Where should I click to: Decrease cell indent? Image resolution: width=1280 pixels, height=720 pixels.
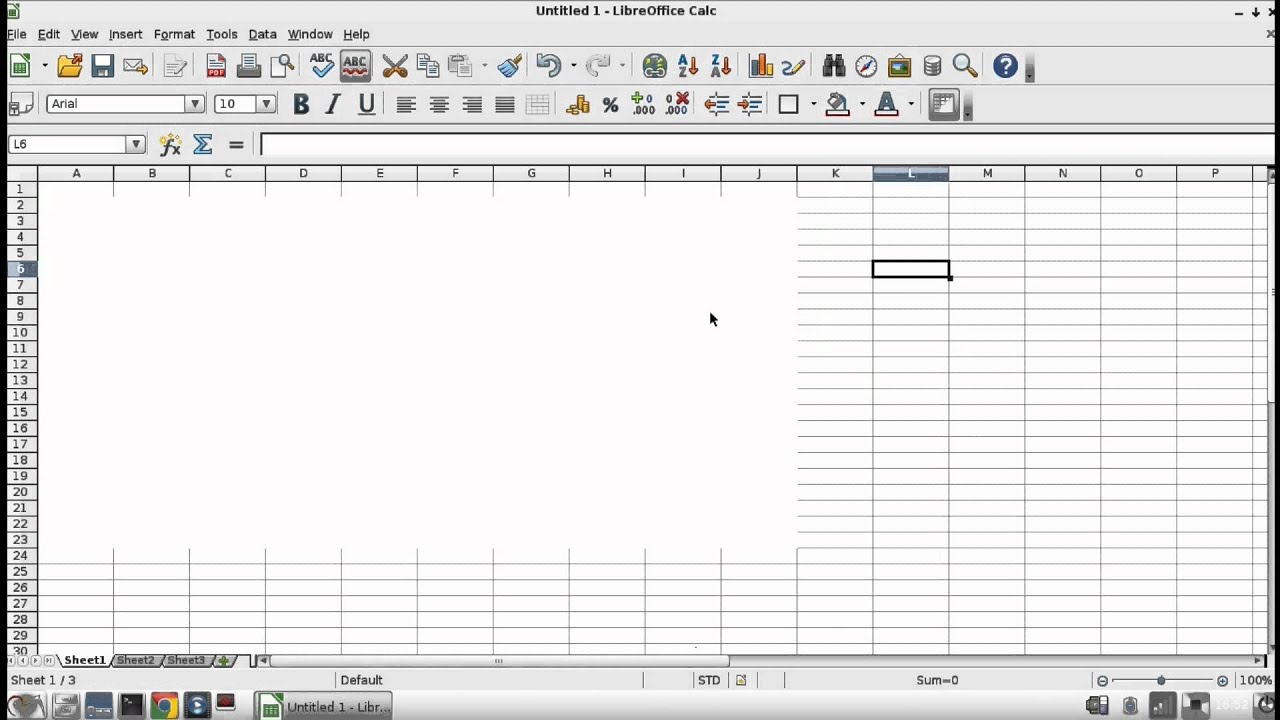717,104
